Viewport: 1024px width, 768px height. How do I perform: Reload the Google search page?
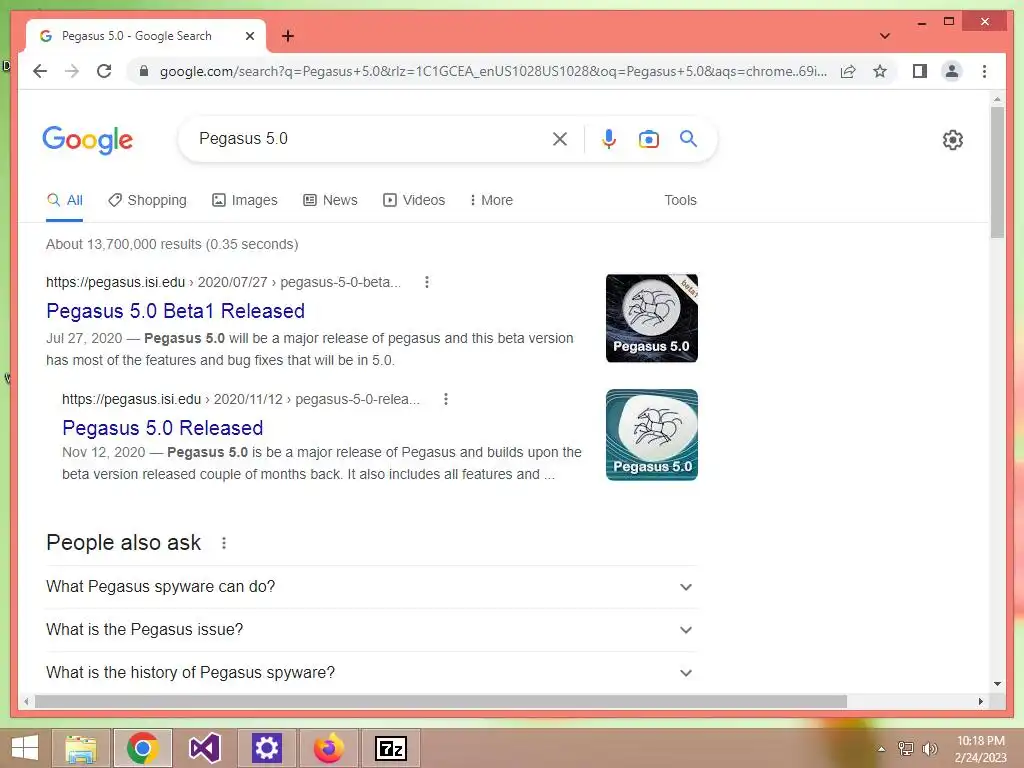[x=104, y=71]
